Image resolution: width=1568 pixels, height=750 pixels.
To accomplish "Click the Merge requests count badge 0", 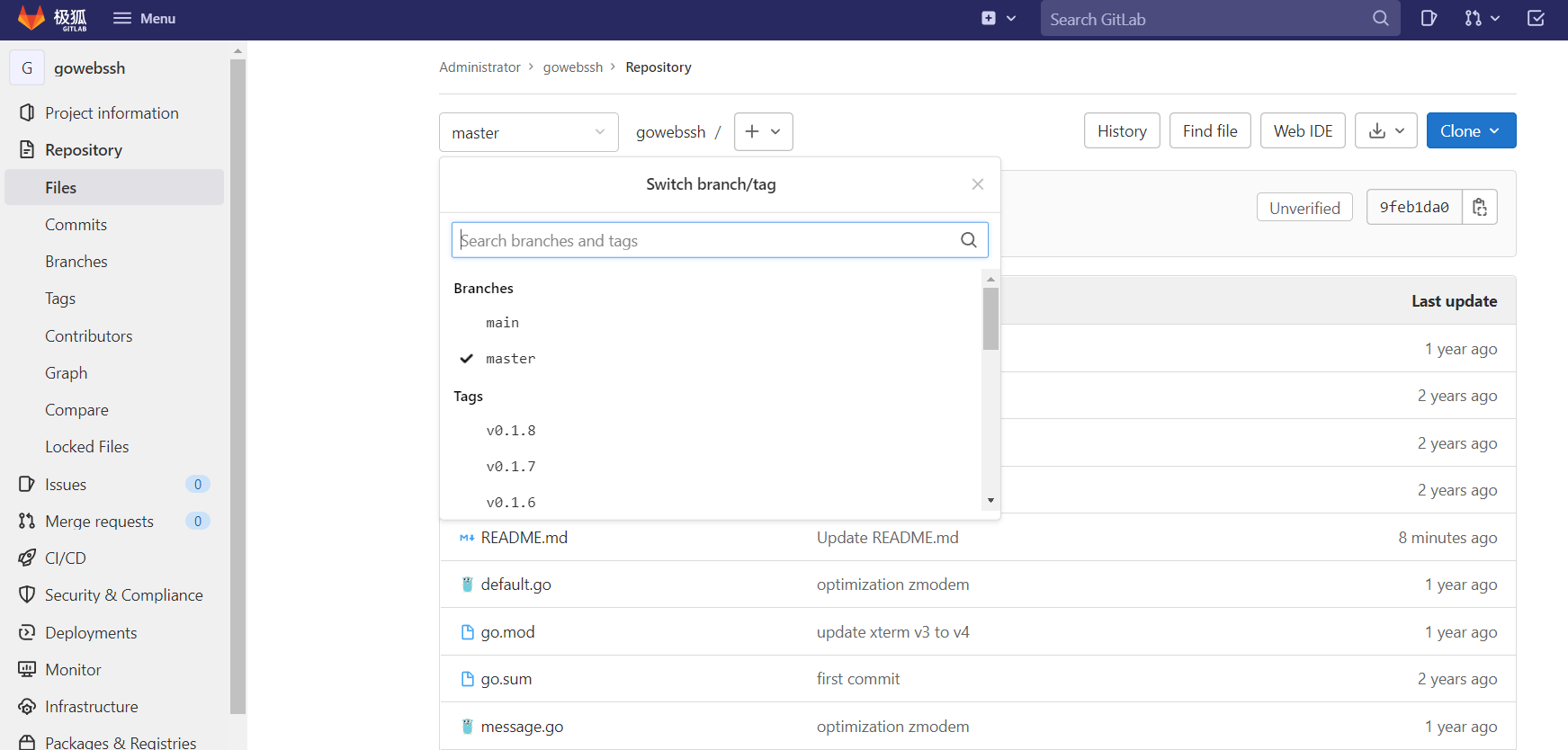I will coord(198,521).
